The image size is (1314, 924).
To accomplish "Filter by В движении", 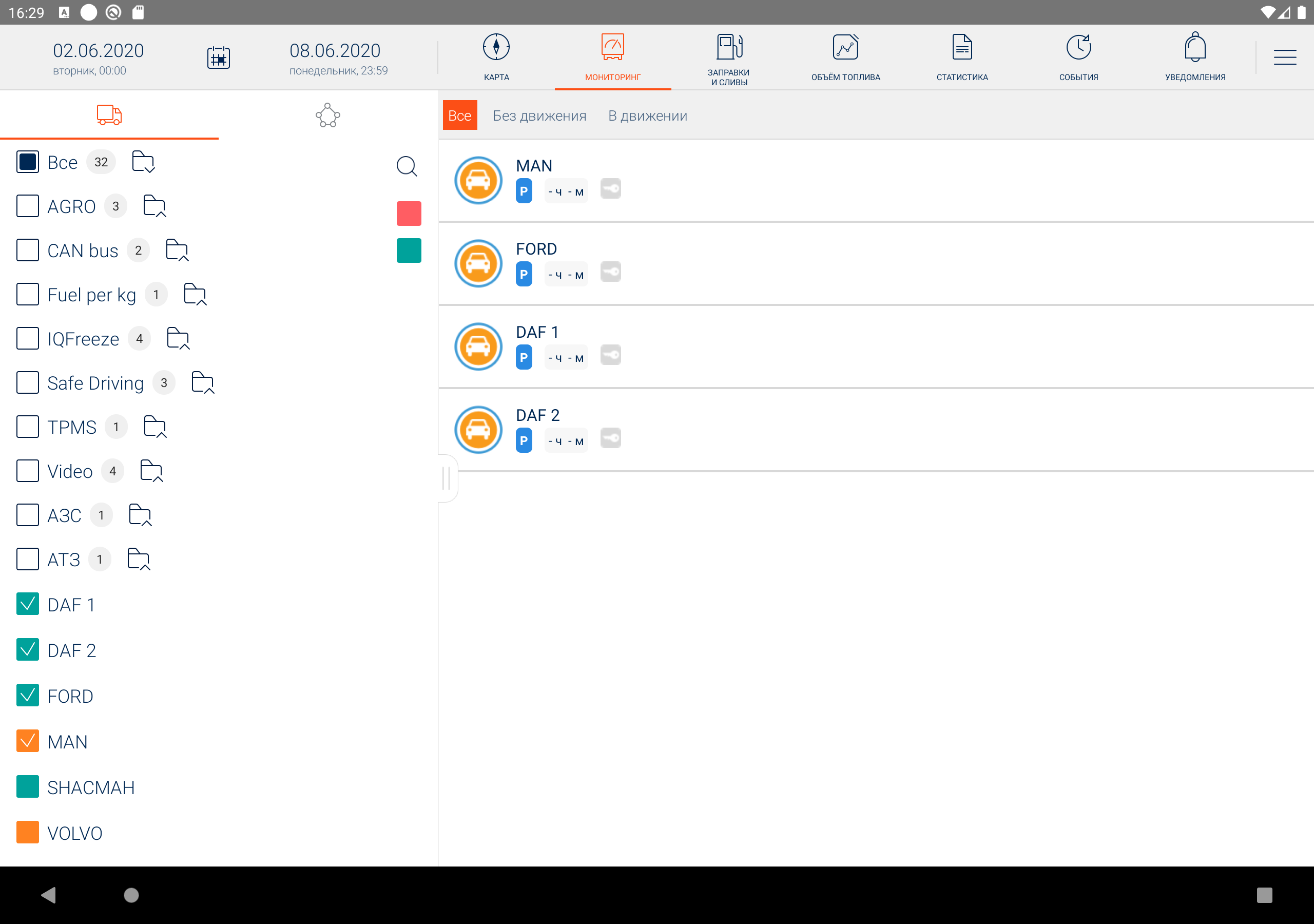I will coord(647,115).
